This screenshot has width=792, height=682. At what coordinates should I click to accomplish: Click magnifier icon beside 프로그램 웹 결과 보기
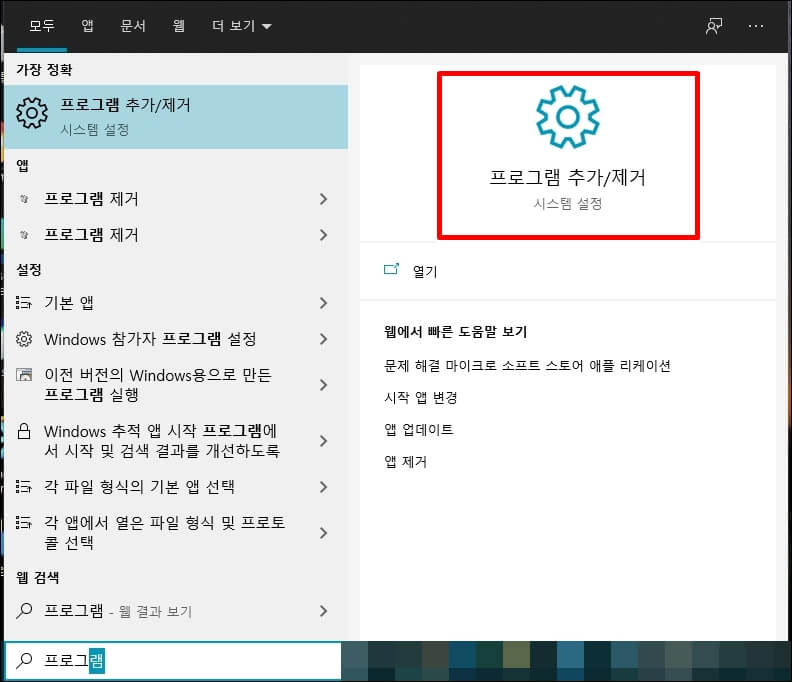(24, 611)
